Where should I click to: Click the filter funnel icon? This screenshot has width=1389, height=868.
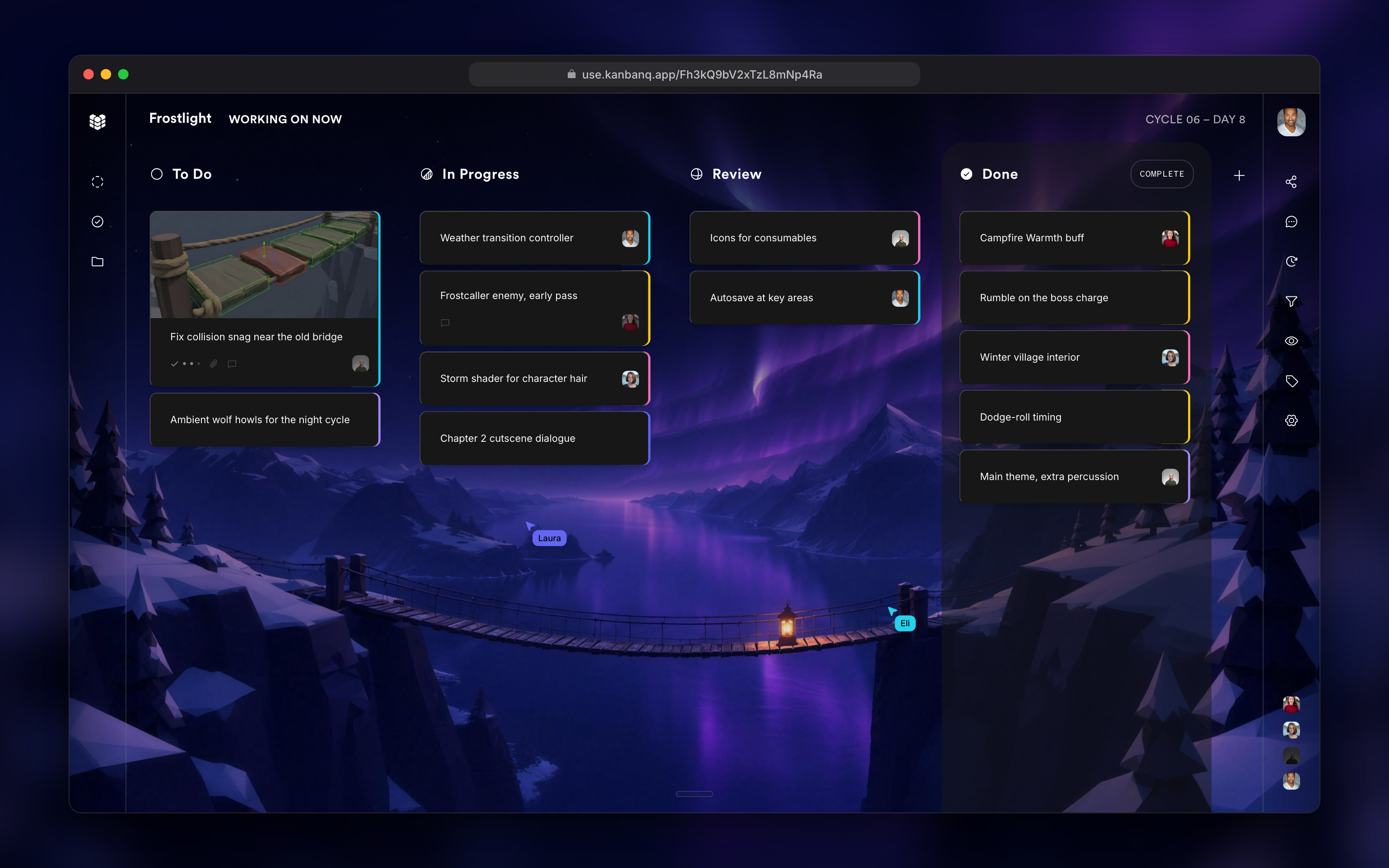(1291, 301)
